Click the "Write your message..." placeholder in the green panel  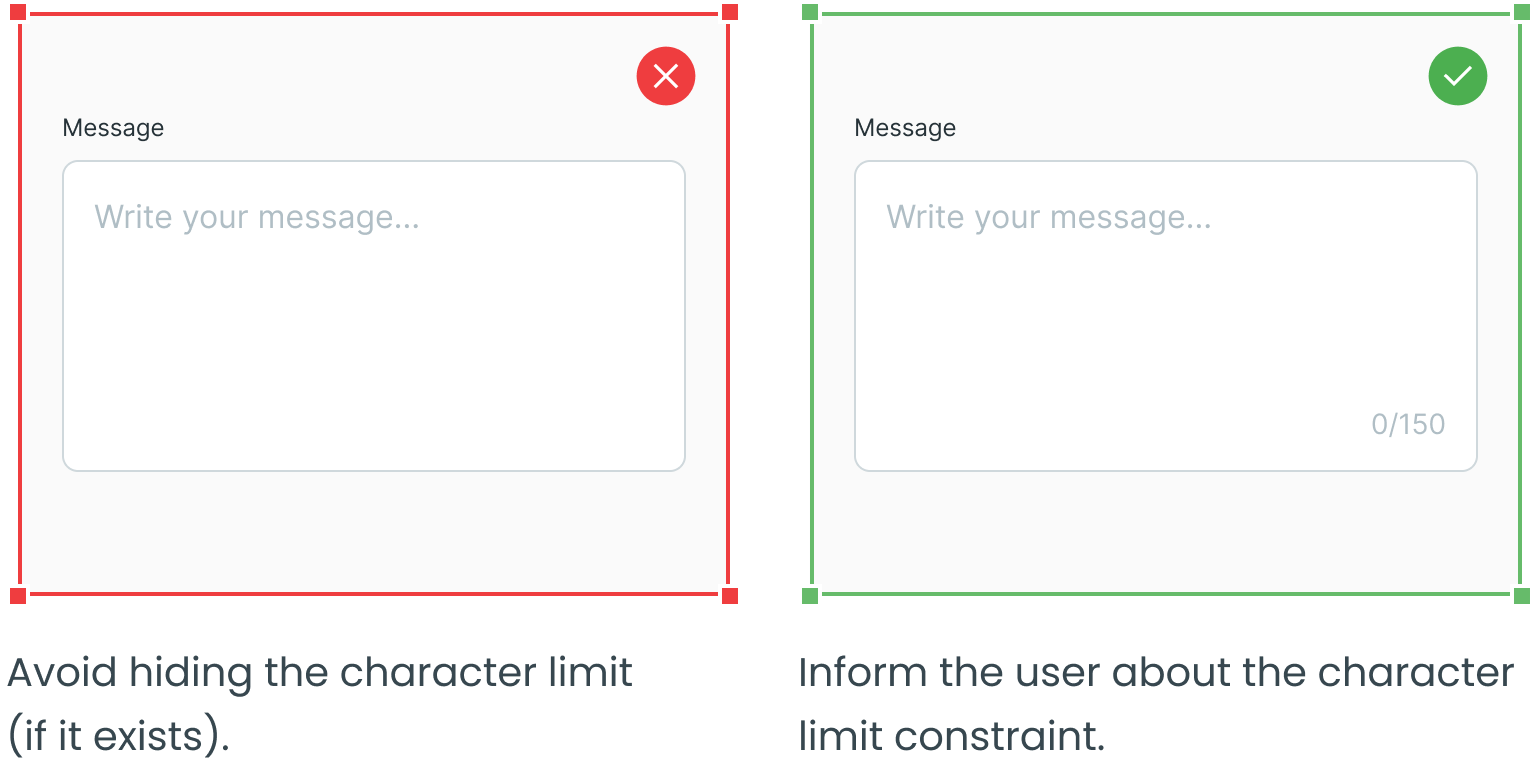[x=1049, y=217]
